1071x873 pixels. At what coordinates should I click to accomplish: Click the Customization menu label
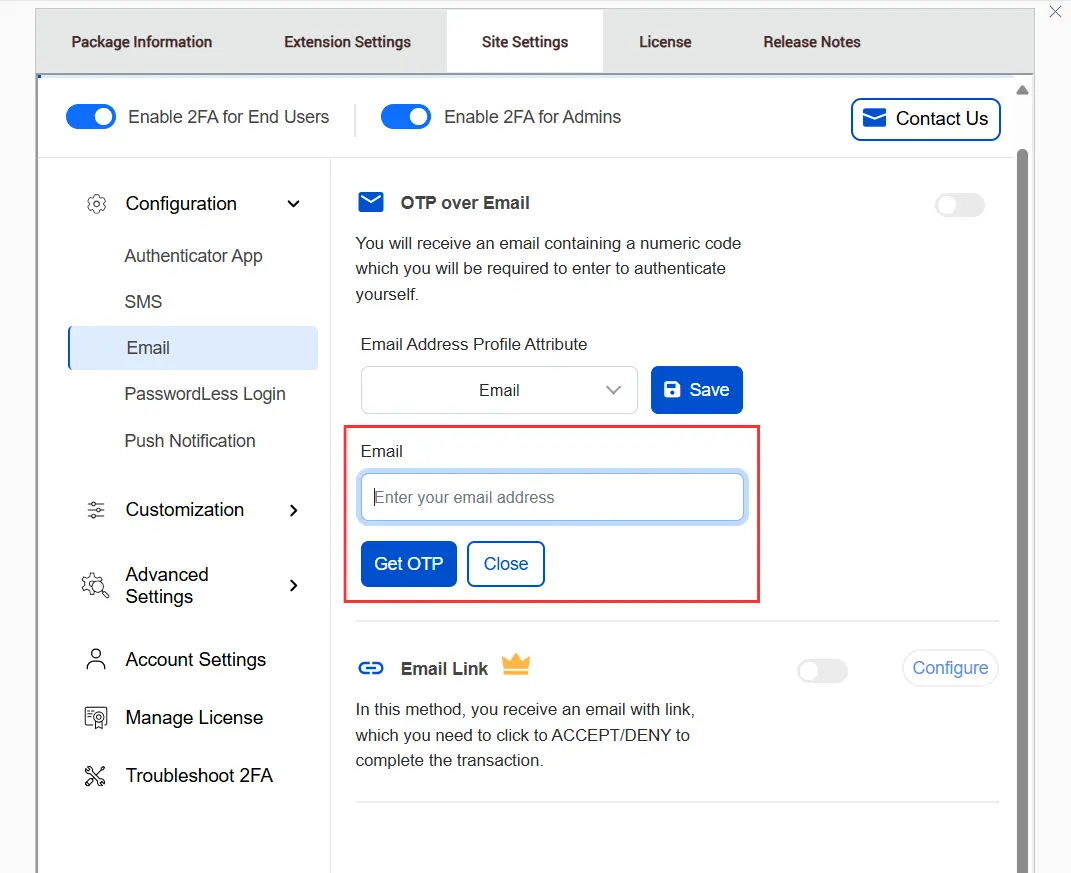[184, 510]
